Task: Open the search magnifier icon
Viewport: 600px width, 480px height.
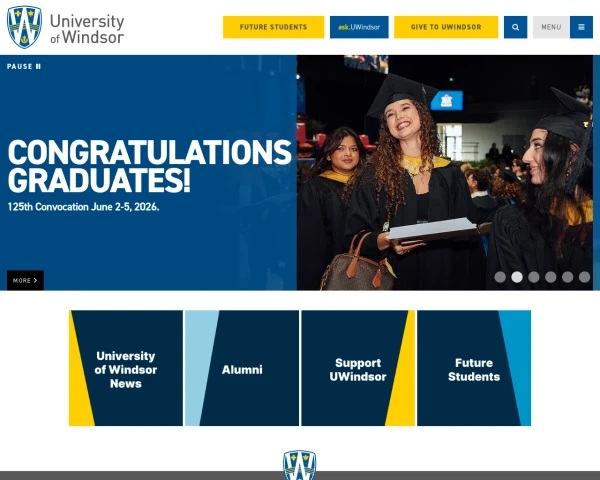Action: [x=515, y=27]
